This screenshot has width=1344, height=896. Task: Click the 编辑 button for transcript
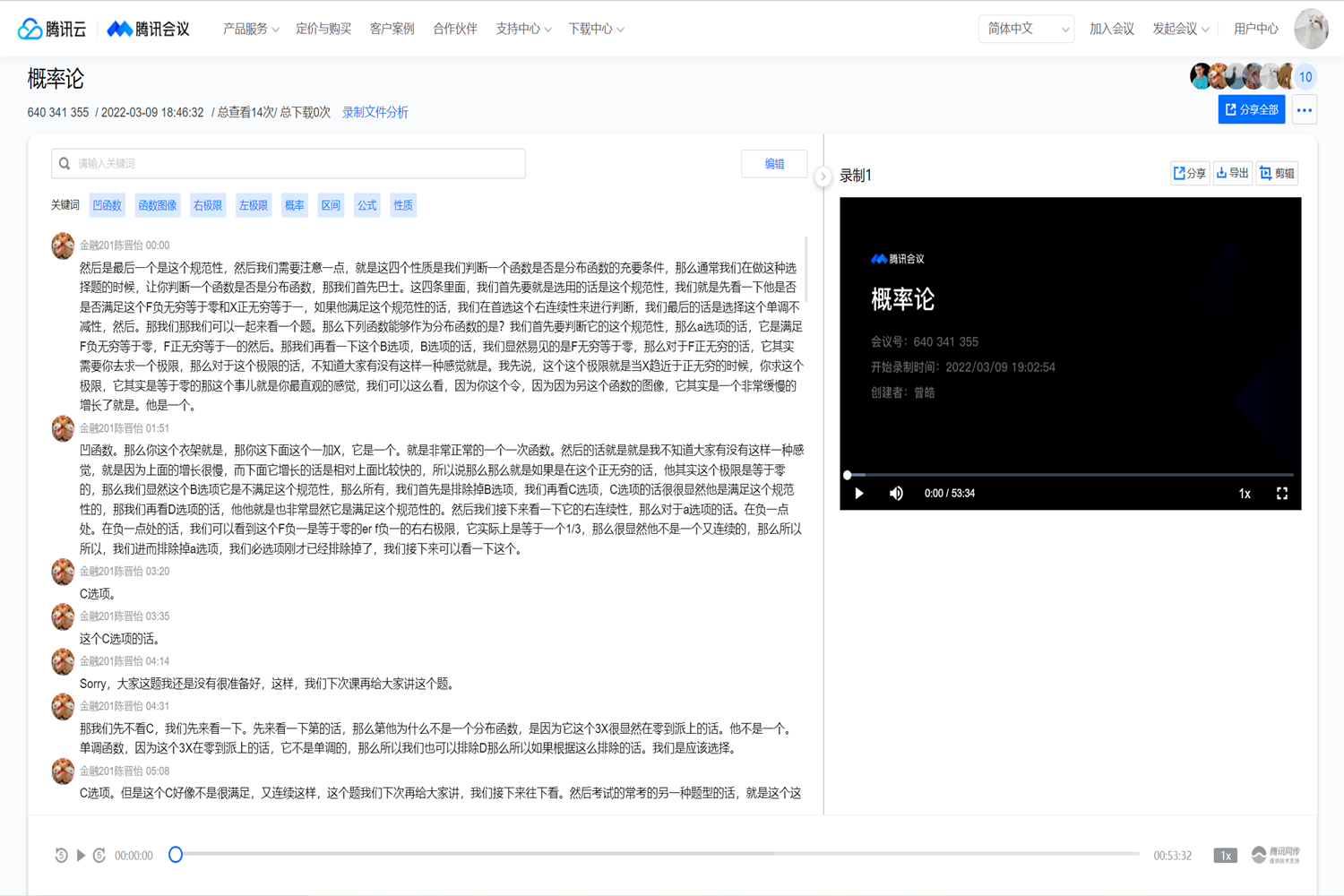[774, 164]
